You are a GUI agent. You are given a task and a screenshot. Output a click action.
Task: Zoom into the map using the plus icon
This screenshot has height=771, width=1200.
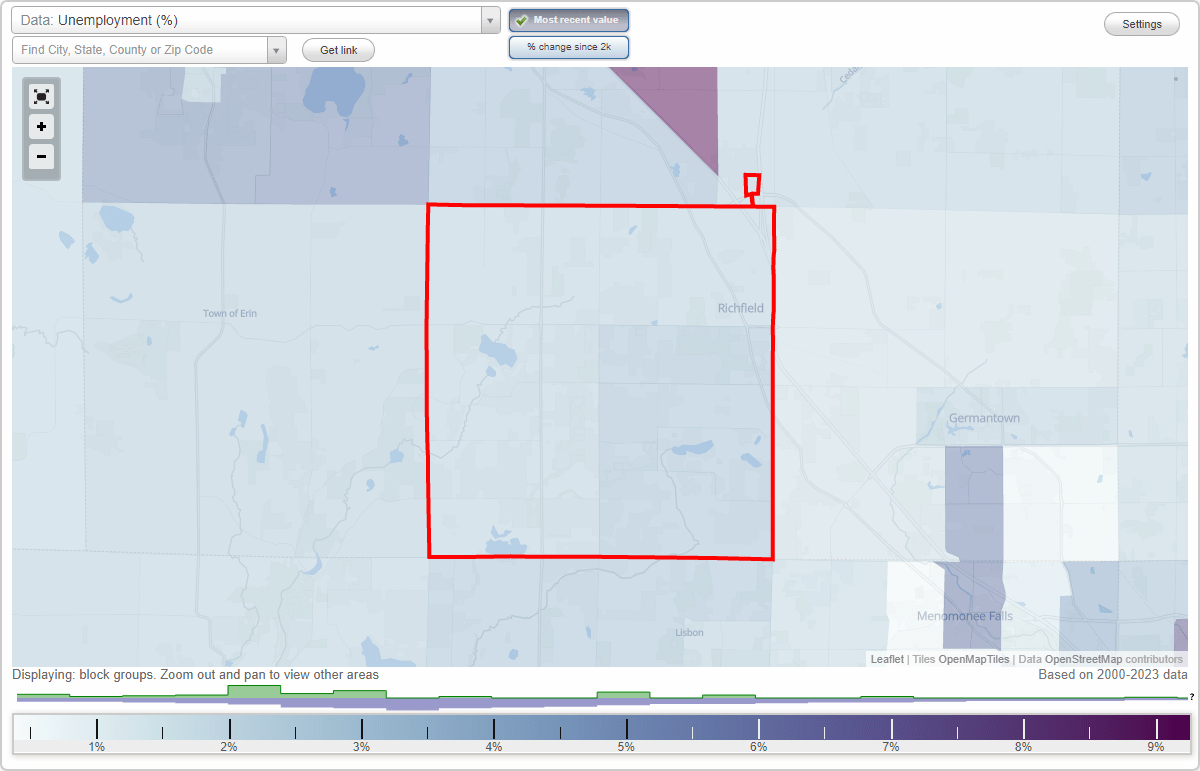(x=41, y=127)
